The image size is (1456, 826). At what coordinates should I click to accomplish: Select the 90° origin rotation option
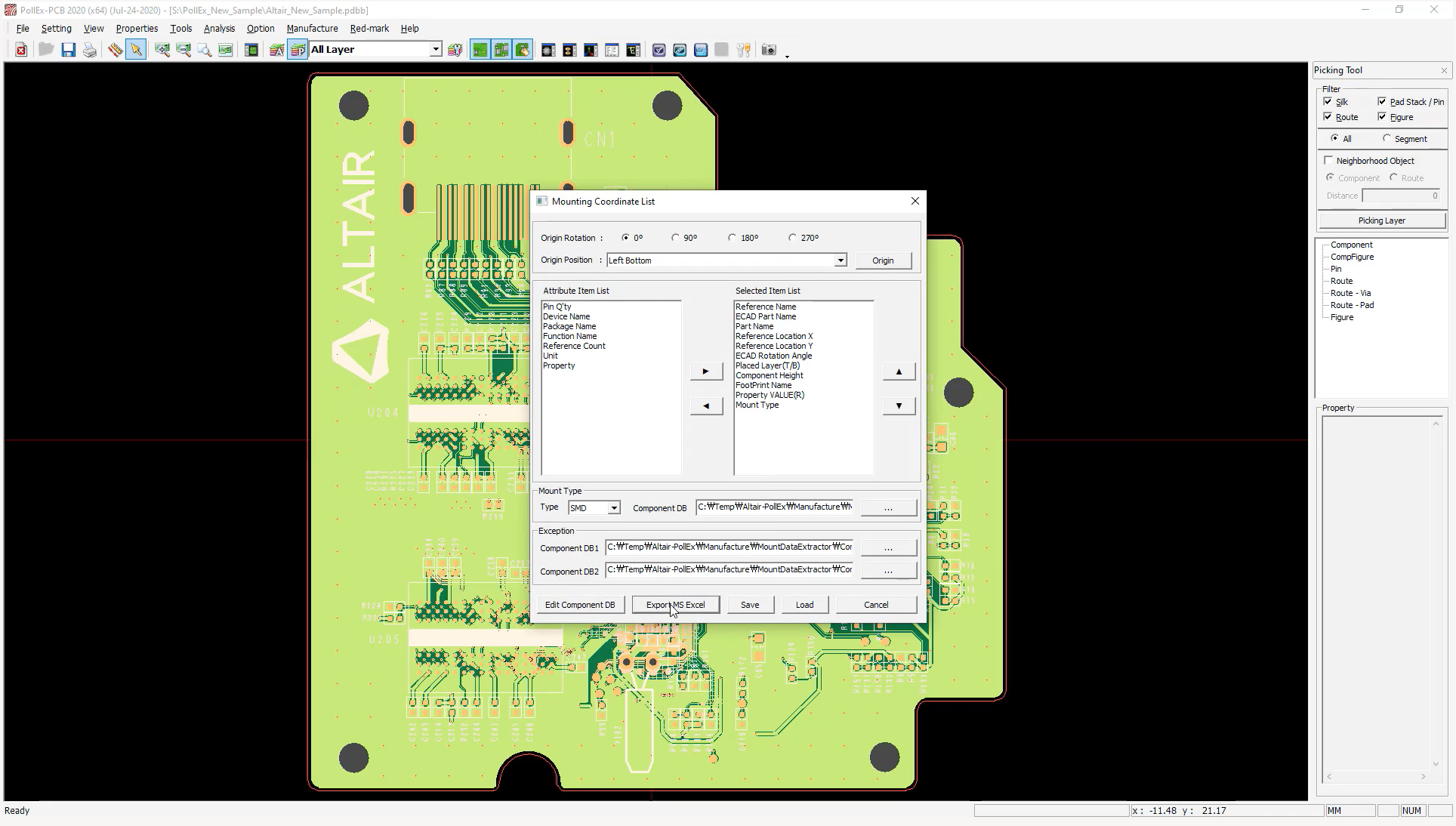676,238
